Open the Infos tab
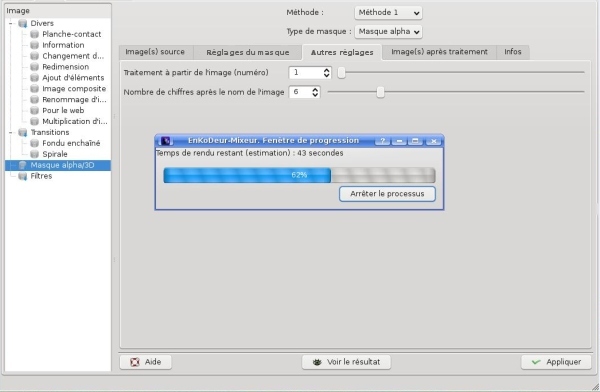Viewport: 600px width, 392px height. (x=513, y=52)
